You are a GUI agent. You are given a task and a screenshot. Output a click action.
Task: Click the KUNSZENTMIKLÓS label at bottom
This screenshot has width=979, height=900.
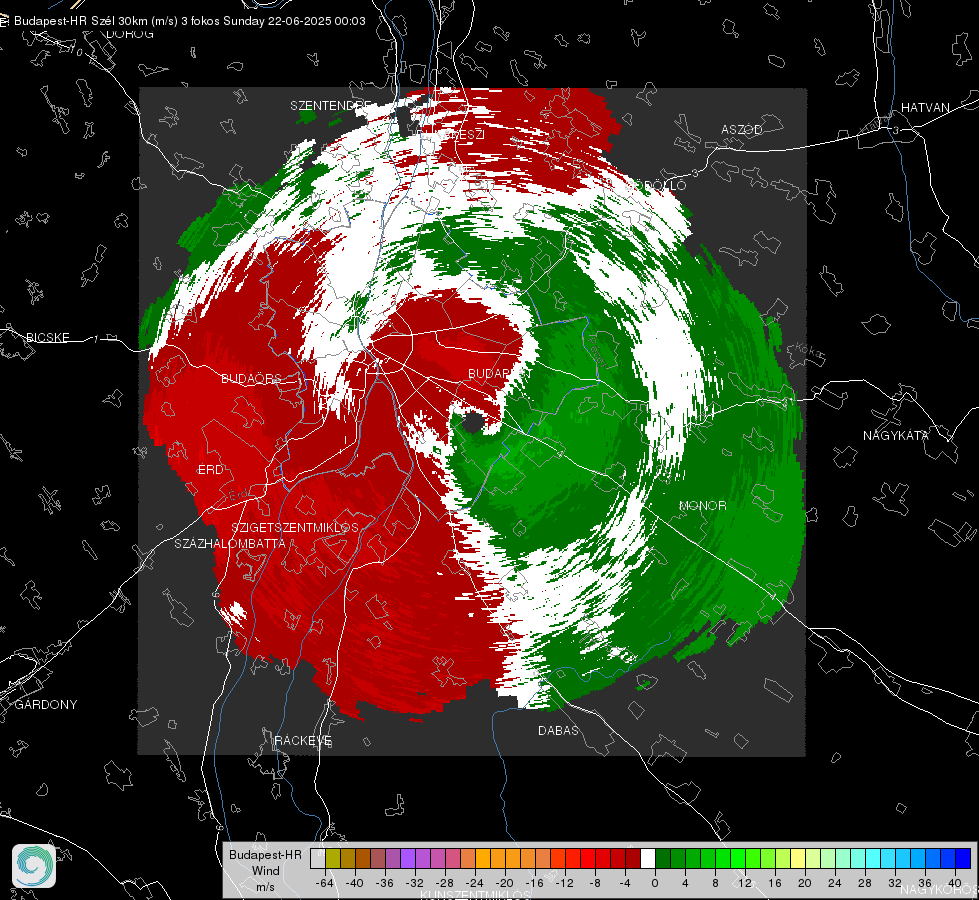pos(476,895)
